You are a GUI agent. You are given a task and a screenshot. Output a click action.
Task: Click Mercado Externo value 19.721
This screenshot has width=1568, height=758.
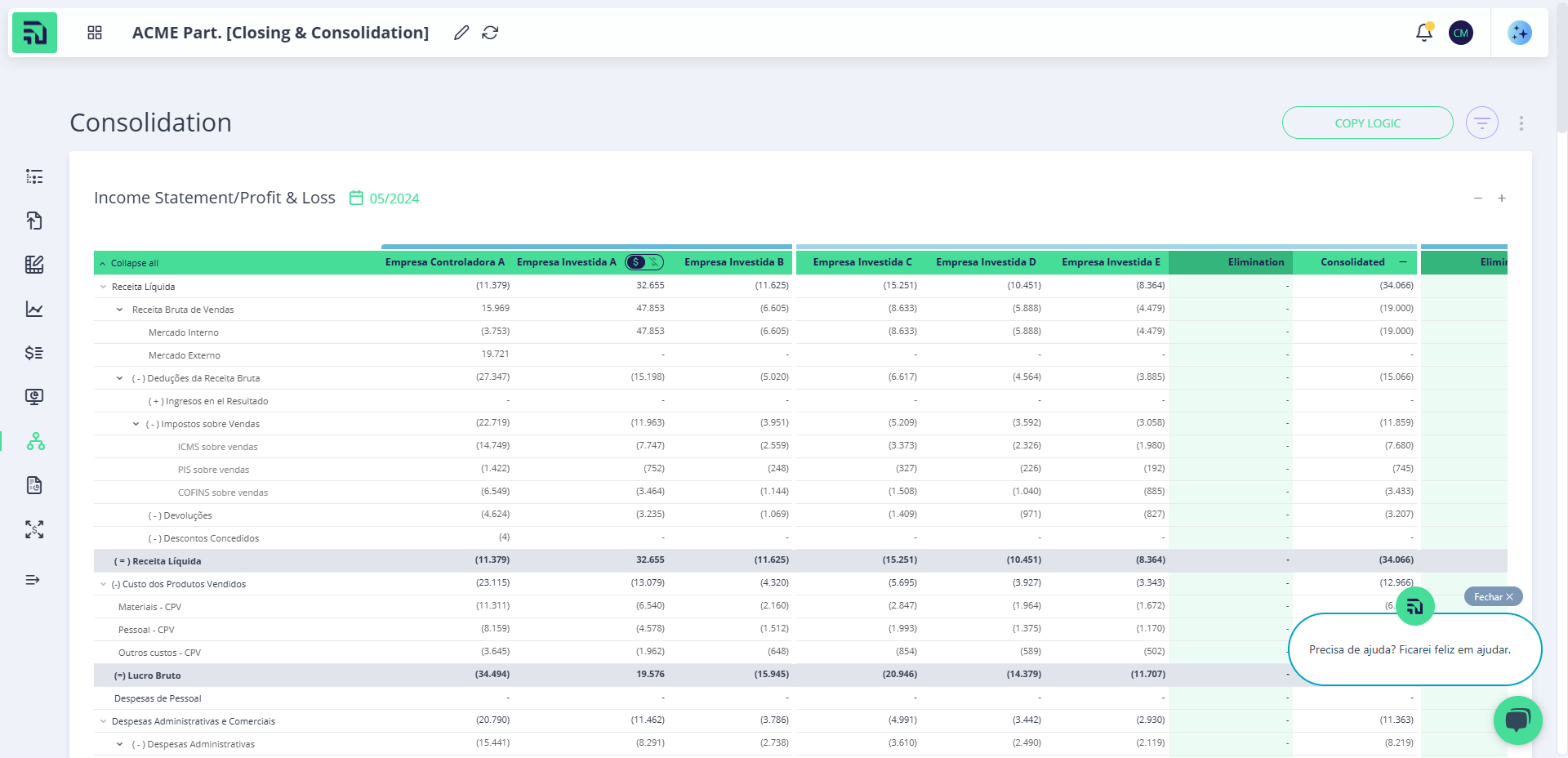click(495, 354)
